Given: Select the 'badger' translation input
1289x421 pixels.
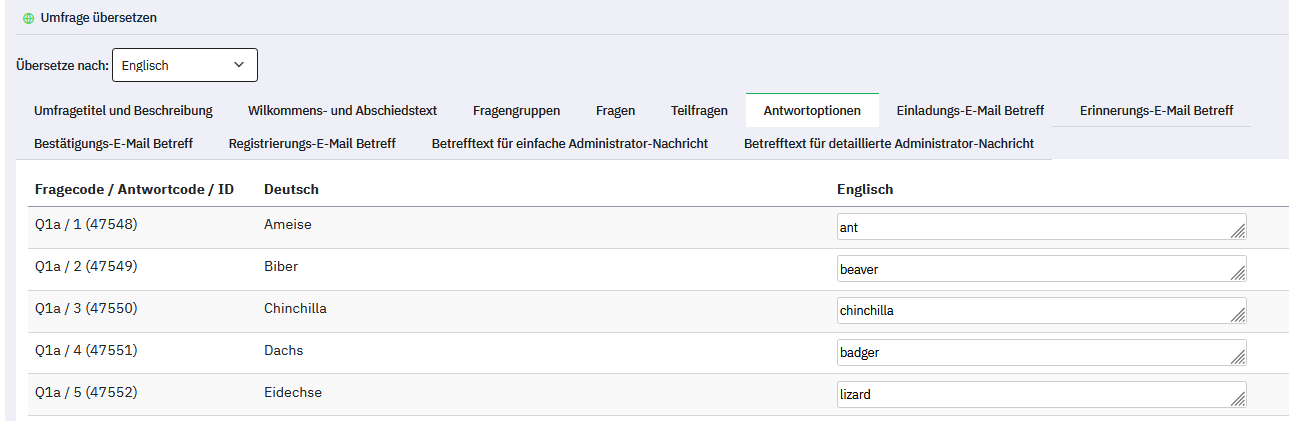Looking at the screenshot, I should (1030, 352).
